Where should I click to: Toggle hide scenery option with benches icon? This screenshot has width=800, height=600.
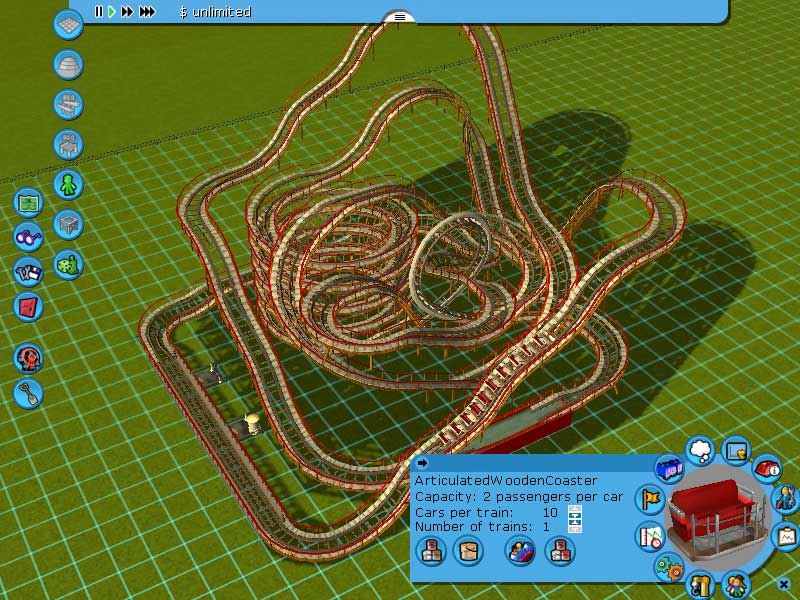click(68, 105)
